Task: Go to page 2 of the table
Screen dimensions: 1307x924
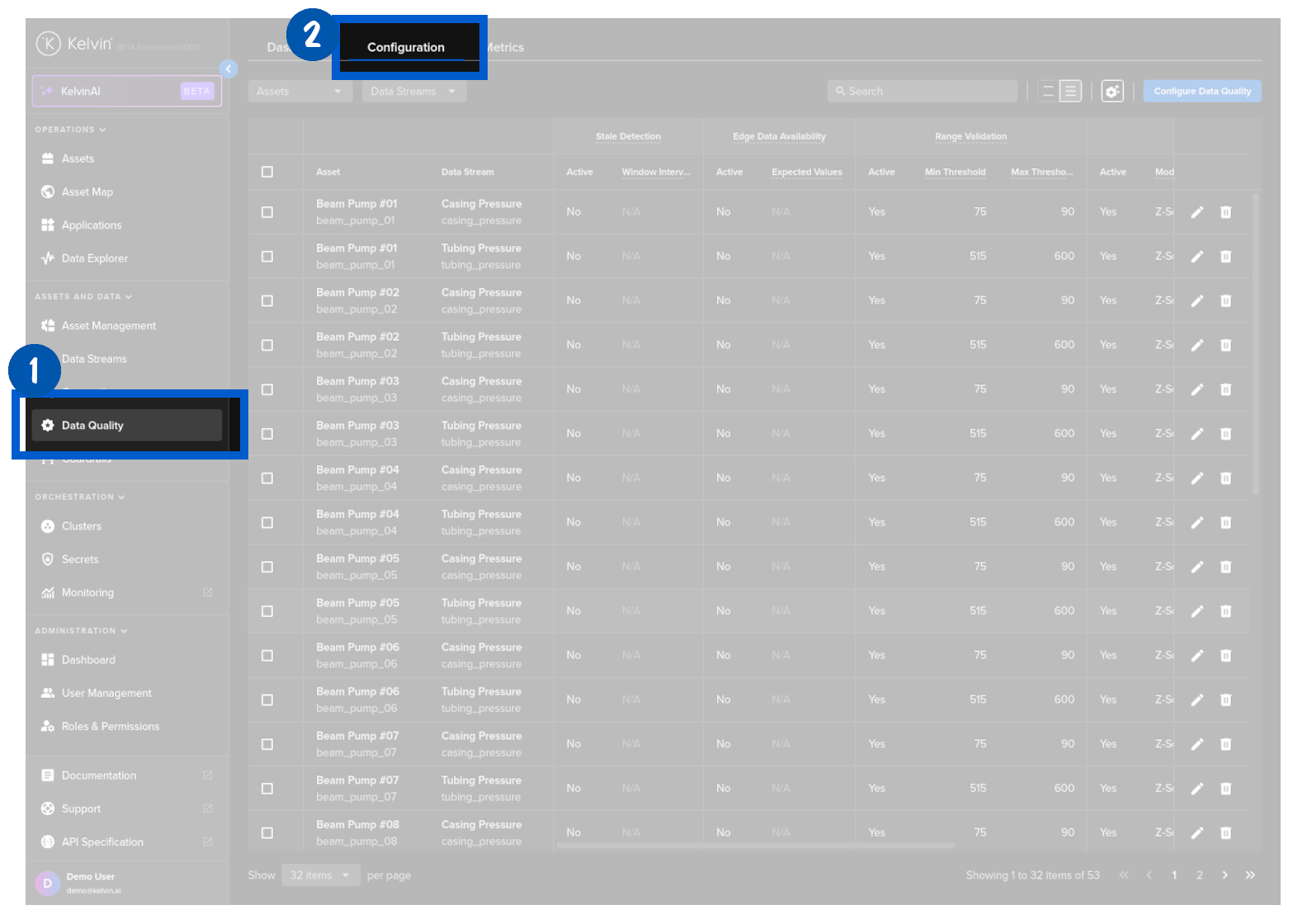Action: [x=1199, y=875]
